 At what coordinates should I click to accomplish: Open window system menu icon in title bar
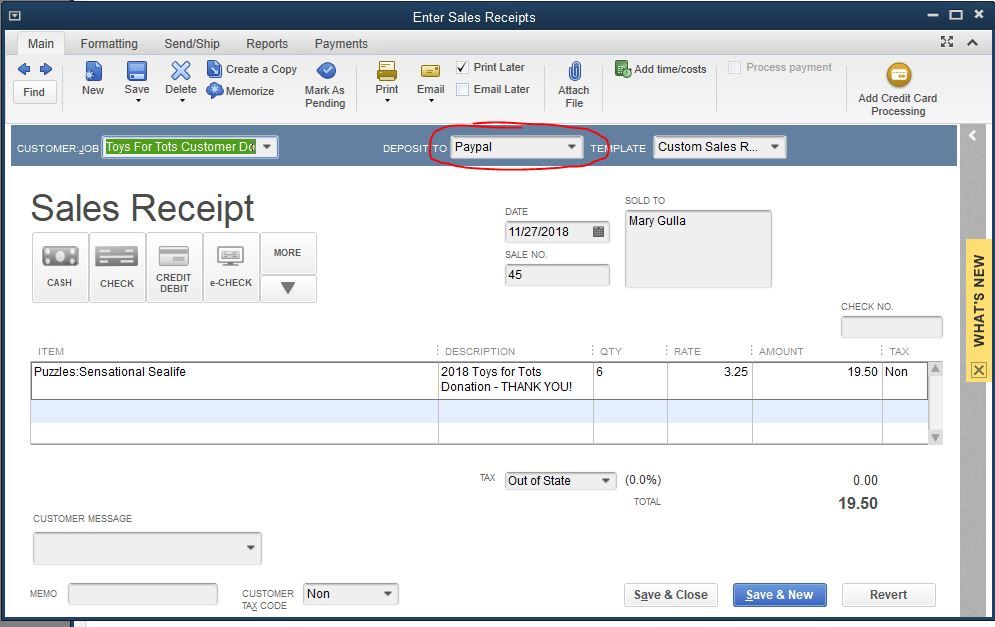(15, 16)
